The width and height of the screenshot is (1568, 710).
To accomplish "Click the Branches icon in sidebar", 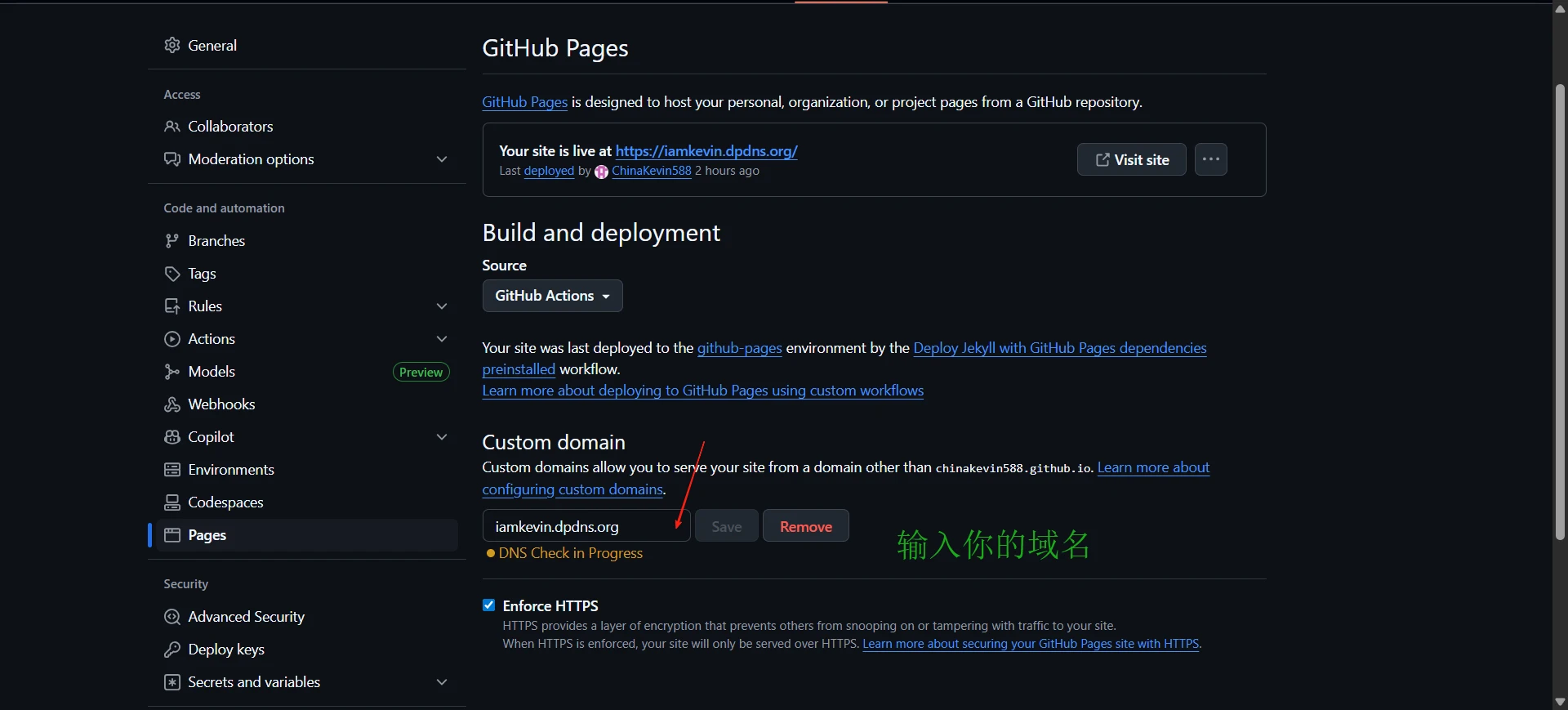I will (171, 241).
